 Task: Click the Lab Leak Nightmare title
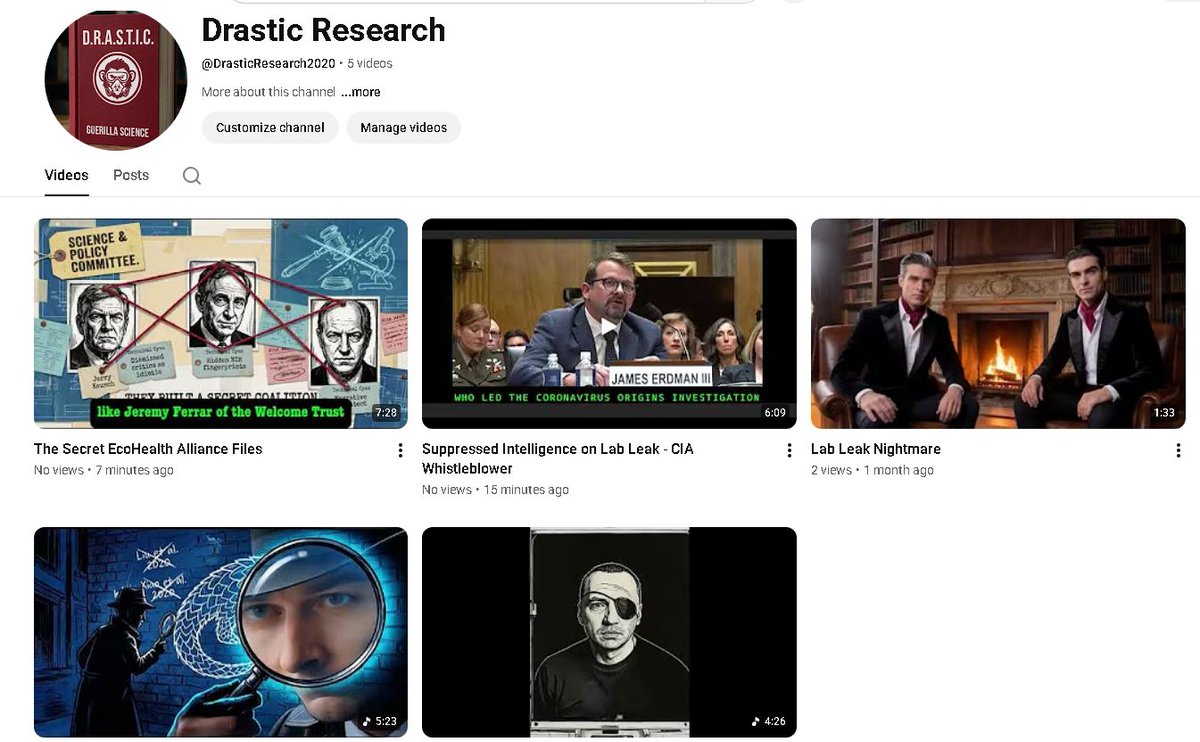(x=876, y=449)
